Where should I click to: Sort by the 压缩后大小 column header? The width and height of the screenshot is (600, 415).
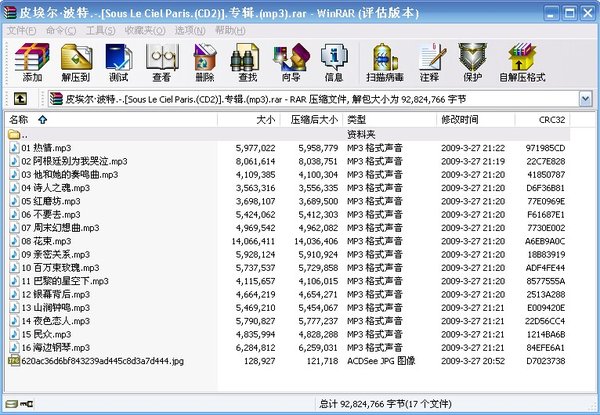coord(311,120)
